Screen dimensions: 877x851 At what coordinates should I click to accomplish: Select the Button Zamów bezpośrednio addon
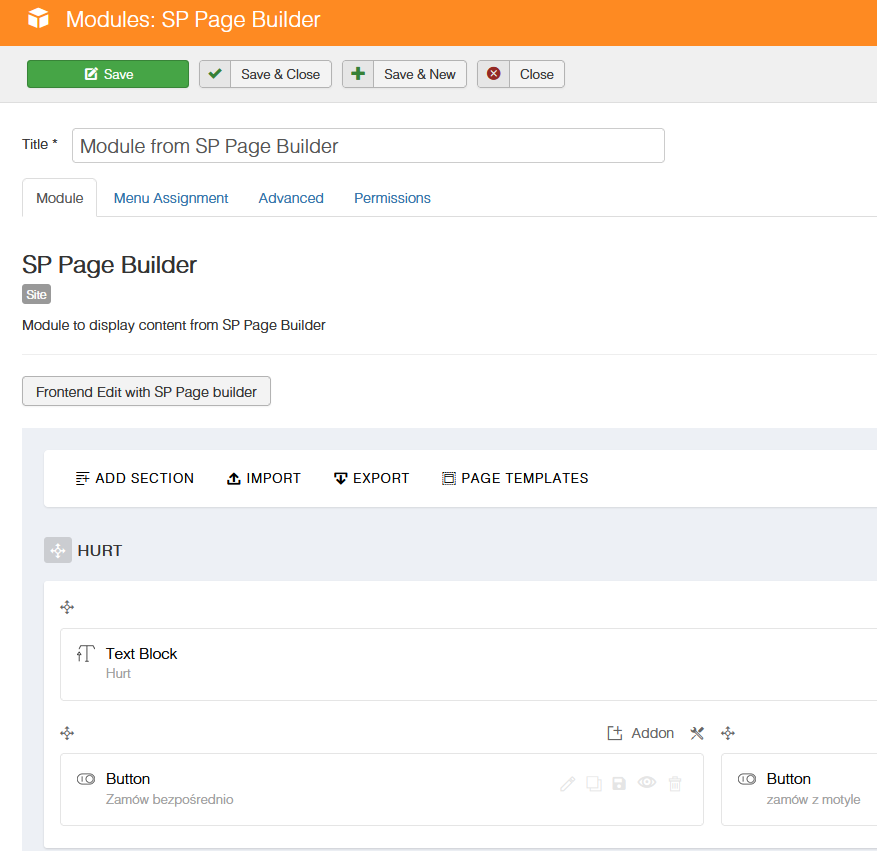pyautogui.click(x=381, y=789)
